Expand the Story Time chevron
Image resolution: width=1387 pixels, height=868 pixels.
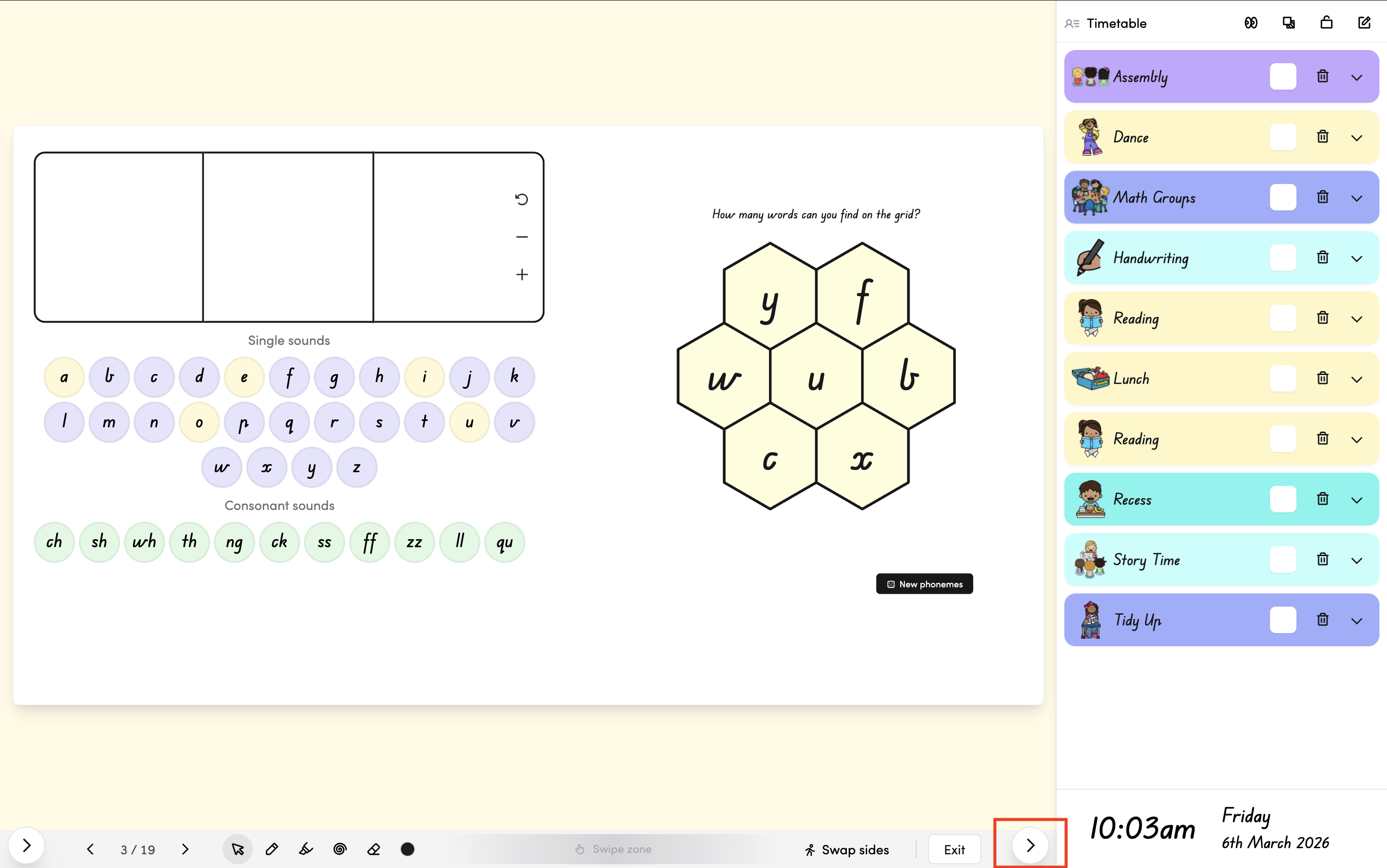pyautogui.click(x=1357, y=560)
